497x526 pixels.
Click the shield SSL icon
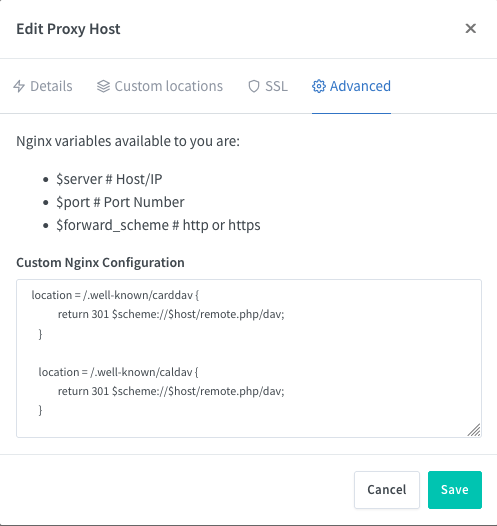coord(254,86)
